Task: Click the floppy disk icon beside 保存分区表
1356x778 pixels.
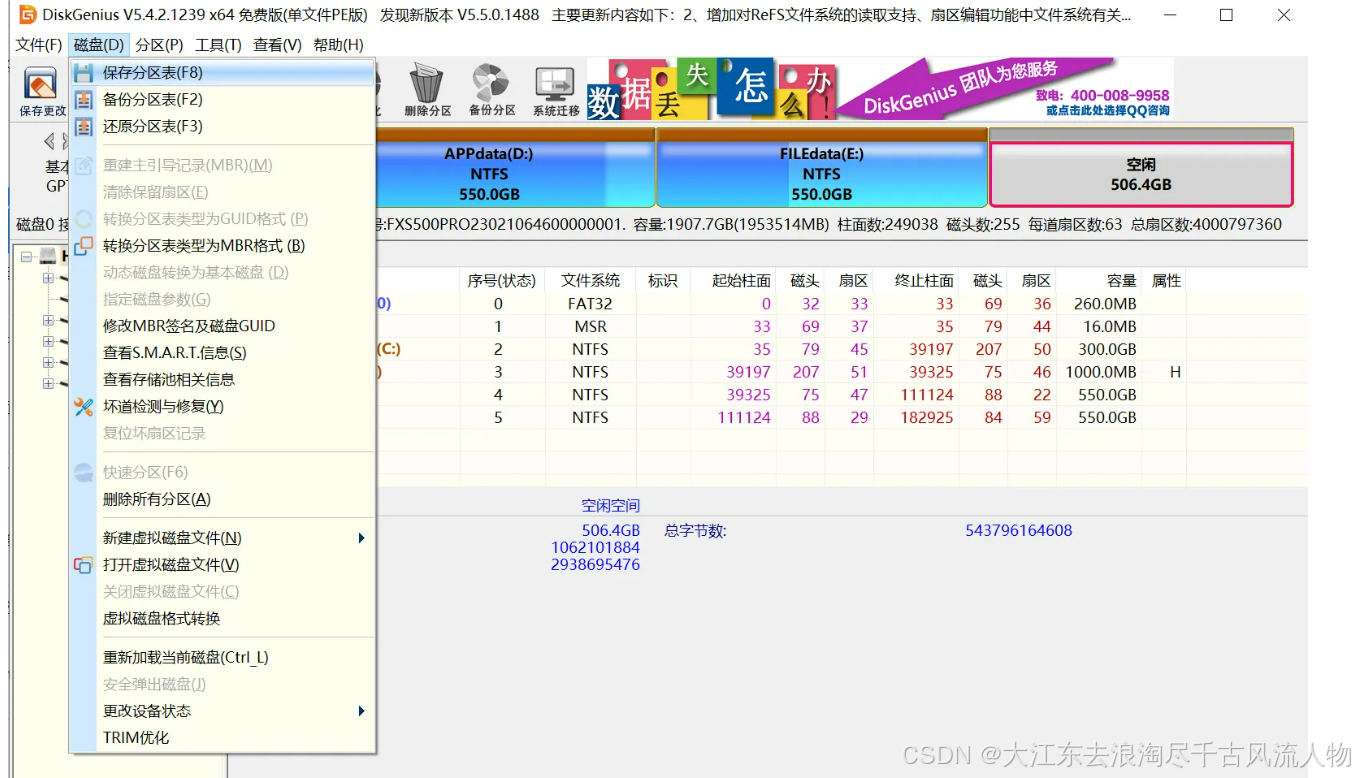Action: pyautogui.click(x=84, y=73)
